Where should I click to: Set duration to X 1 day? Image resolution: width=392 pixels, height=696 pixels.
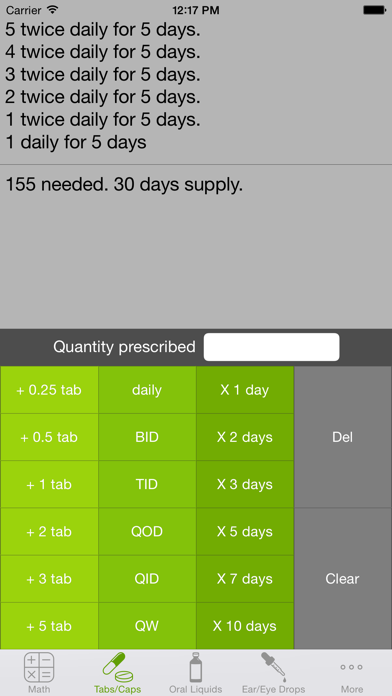(245, 390)
